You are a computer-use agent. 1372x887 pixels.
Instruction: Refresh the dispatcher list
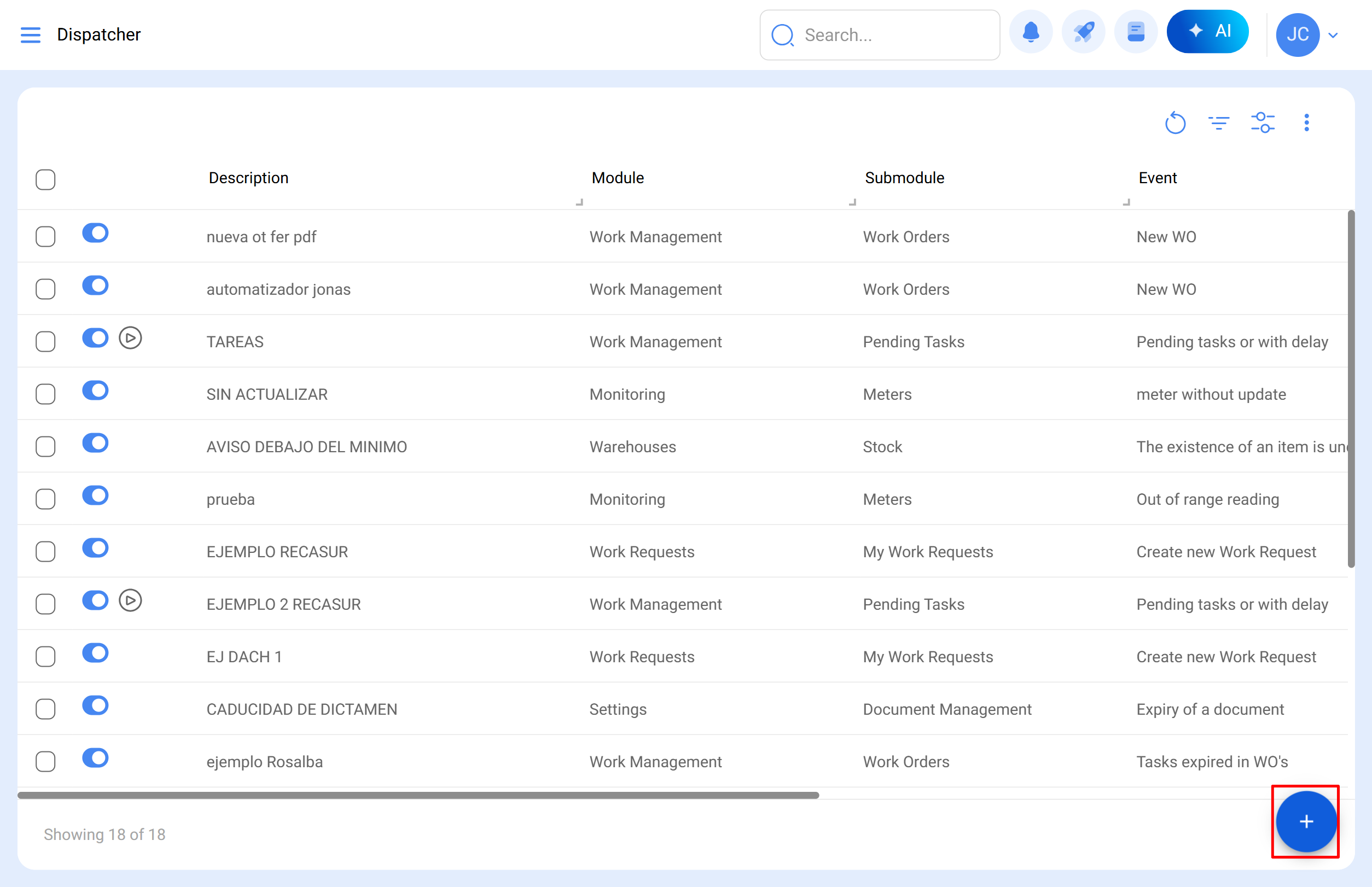tap(1175, 122)
